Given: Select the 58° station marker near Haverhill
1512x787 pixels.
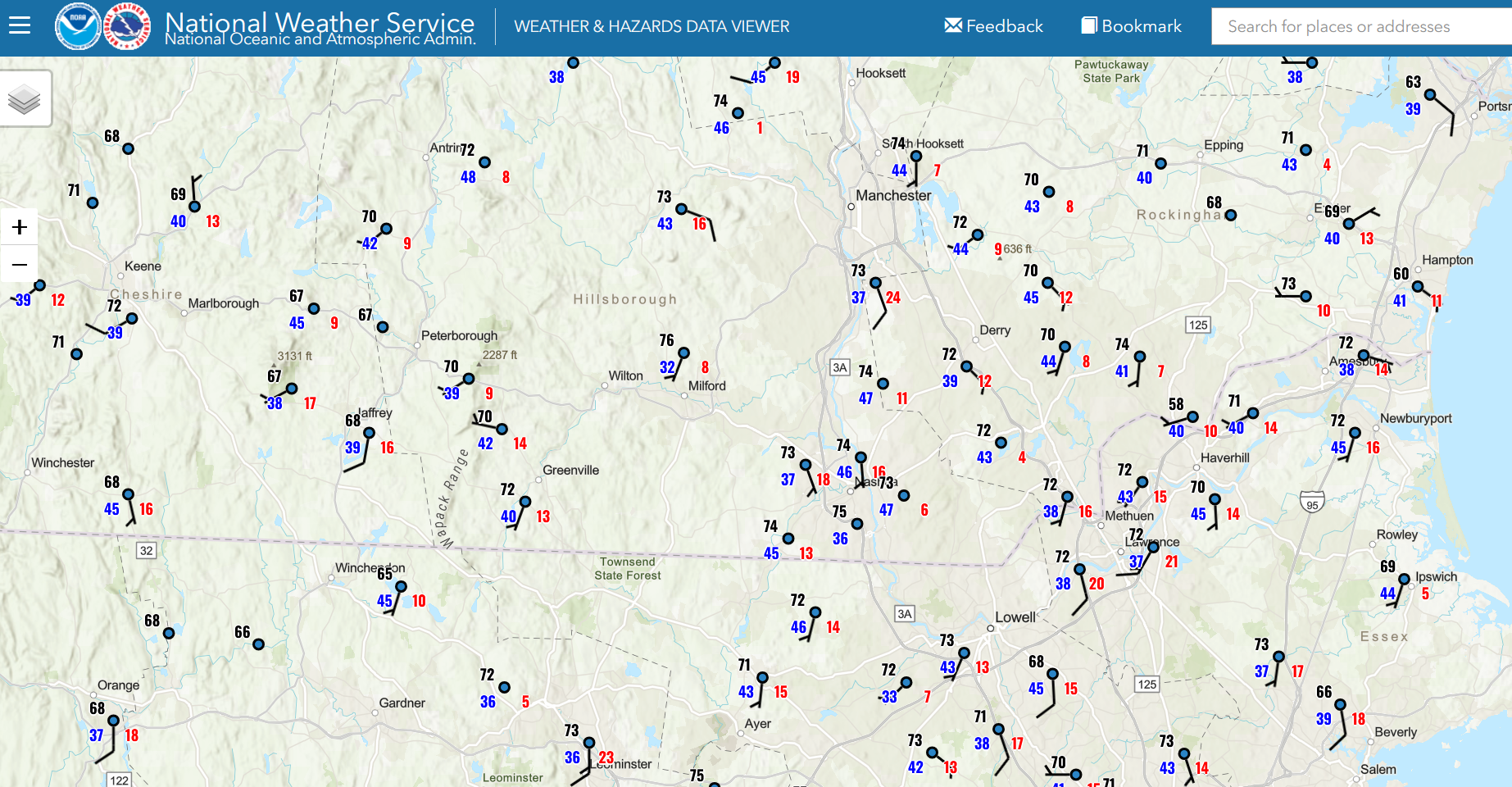Looking at the screenshot, I should 1192,417.
